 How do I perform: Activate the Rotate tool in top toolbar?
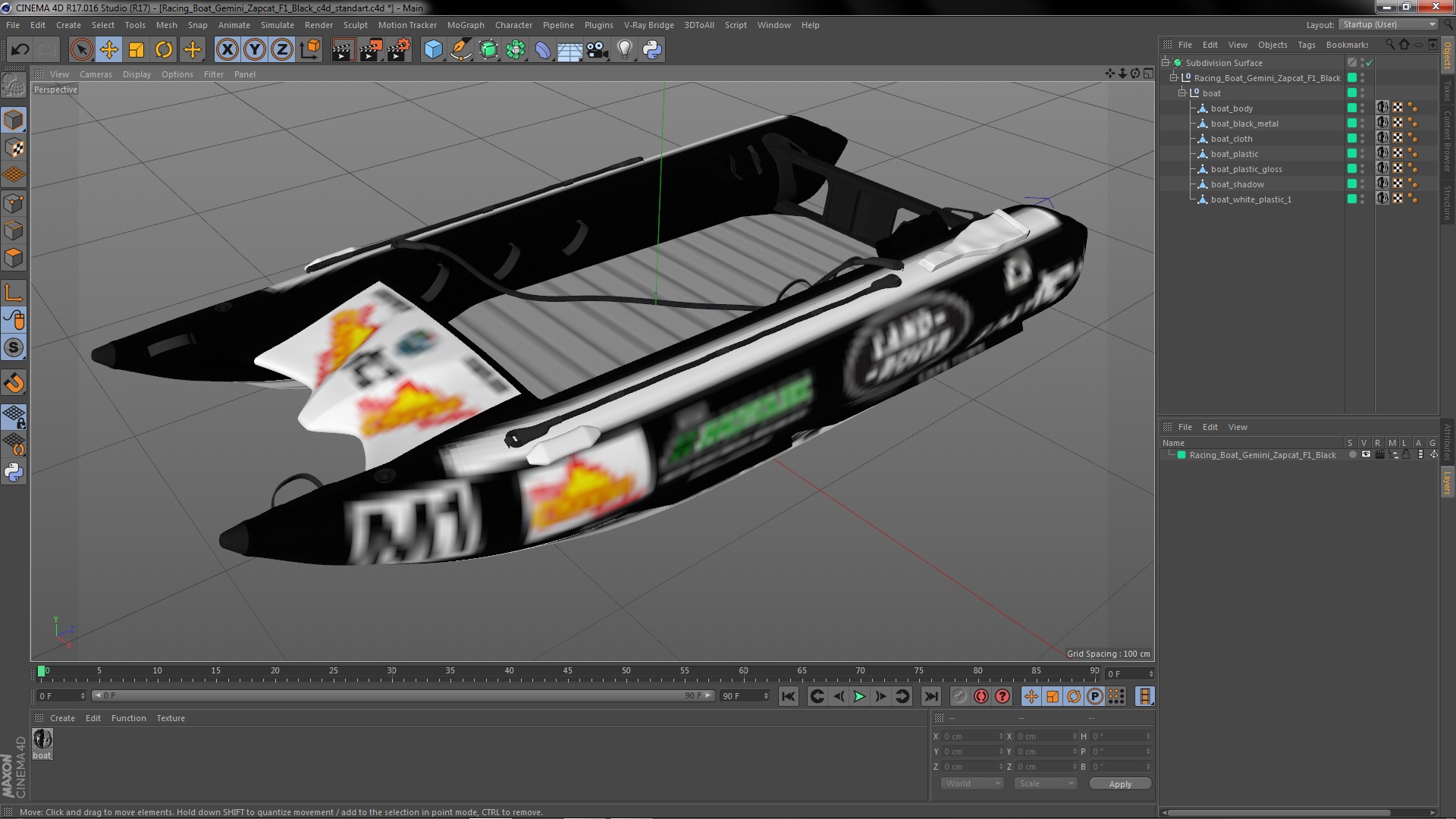[x=164, y=50]
